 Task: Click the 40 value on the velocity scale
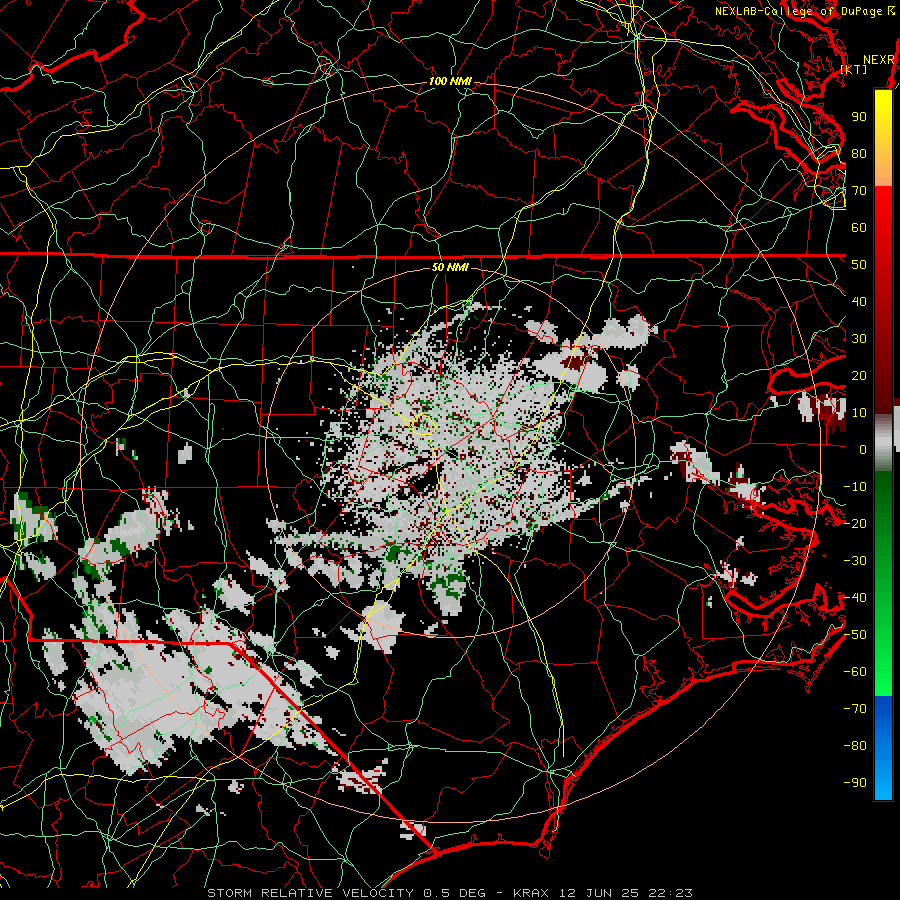pos(859,302)
